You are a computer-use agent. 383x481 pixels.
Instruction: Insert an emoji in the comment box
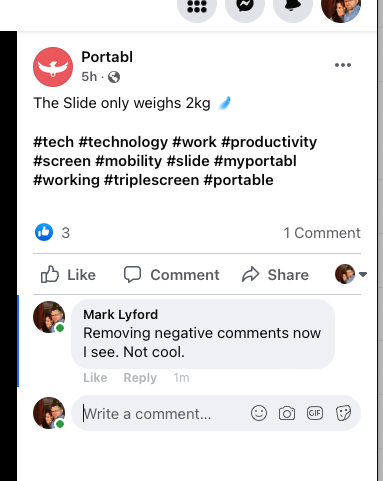point(259,413)
